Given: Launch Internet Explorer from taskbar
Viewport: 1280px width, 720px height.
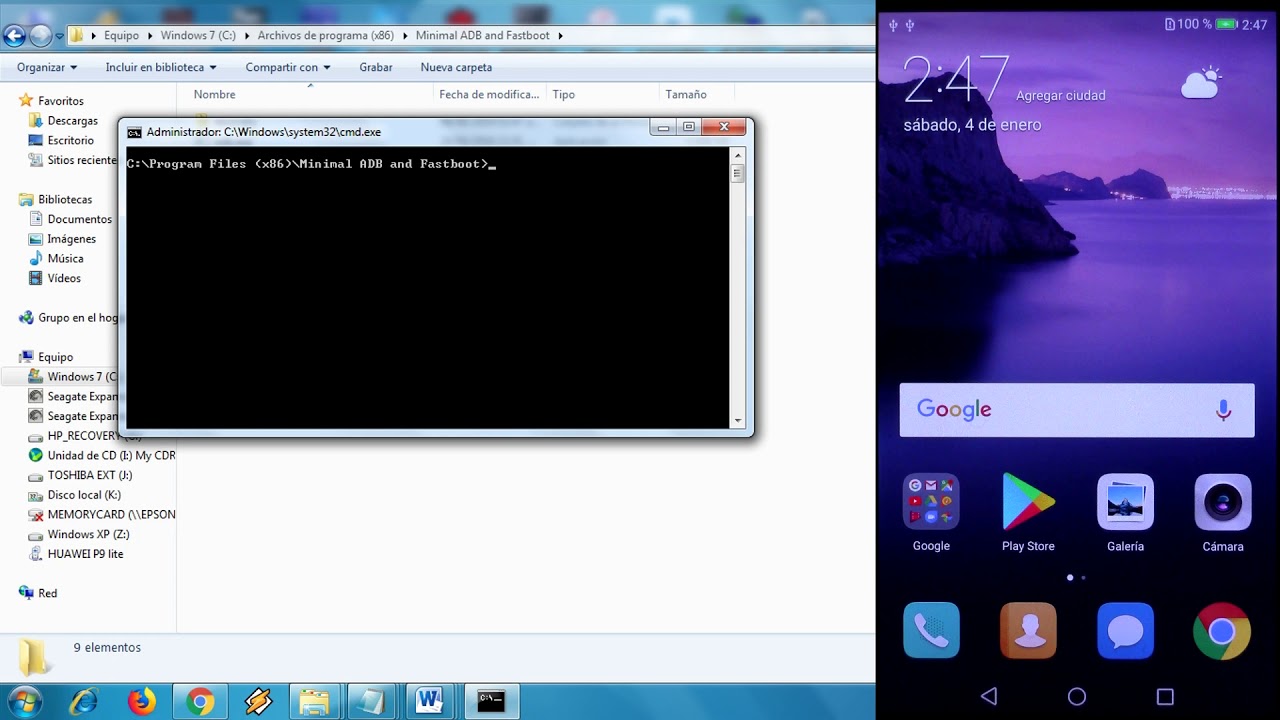Looking at the screenshot, I should pyautogui.click(x=83, y=702).
